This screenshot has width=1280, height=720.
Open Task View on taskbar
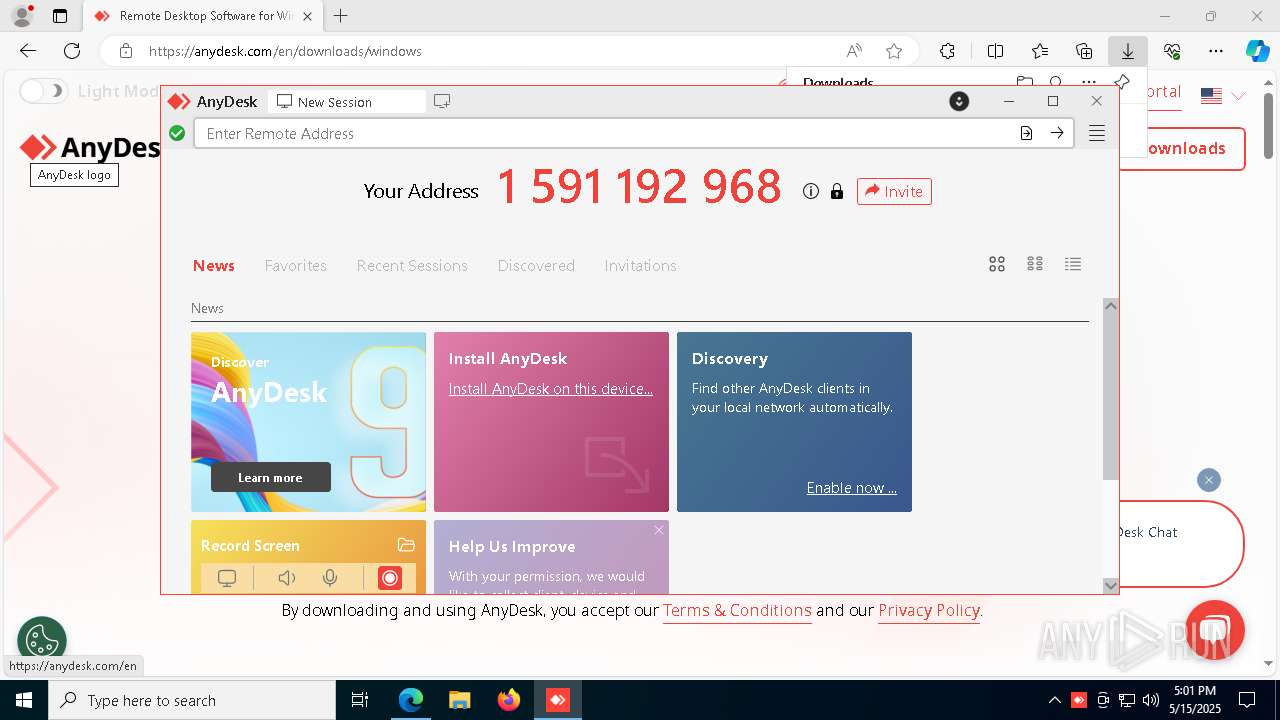(360, 700)
